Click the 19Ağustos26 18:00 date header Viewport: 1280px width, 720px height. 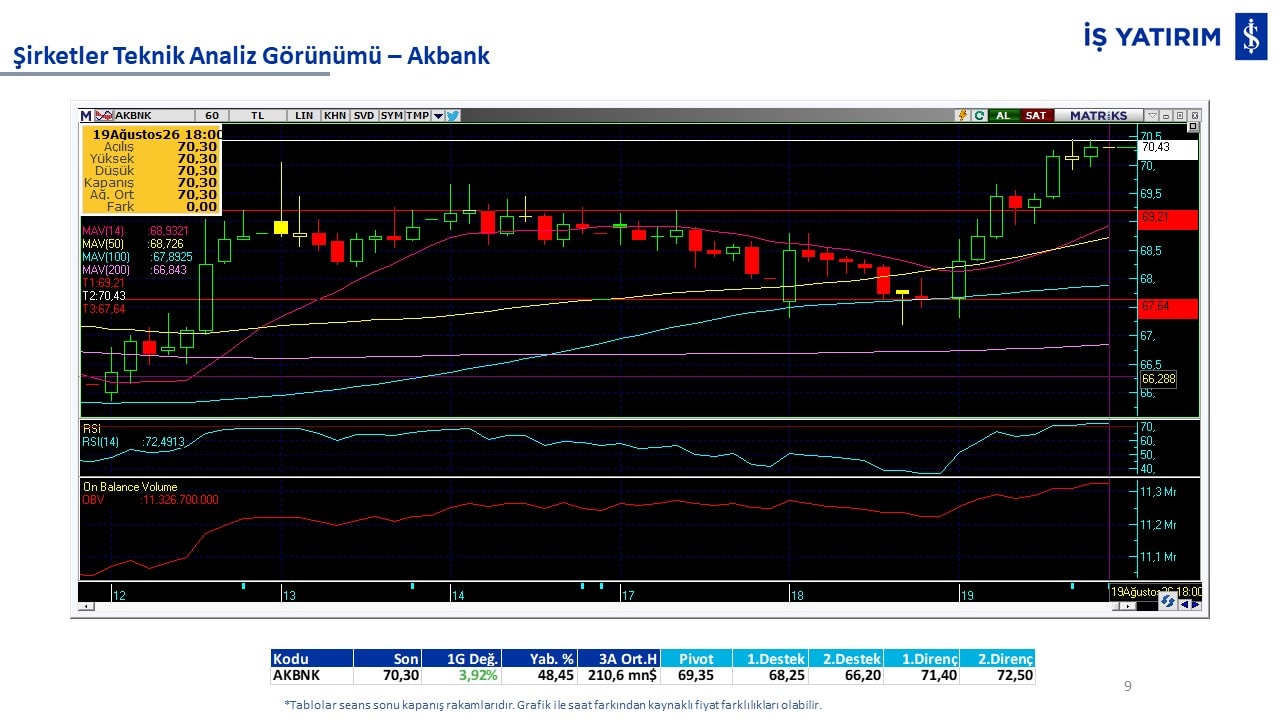[156, 134]
